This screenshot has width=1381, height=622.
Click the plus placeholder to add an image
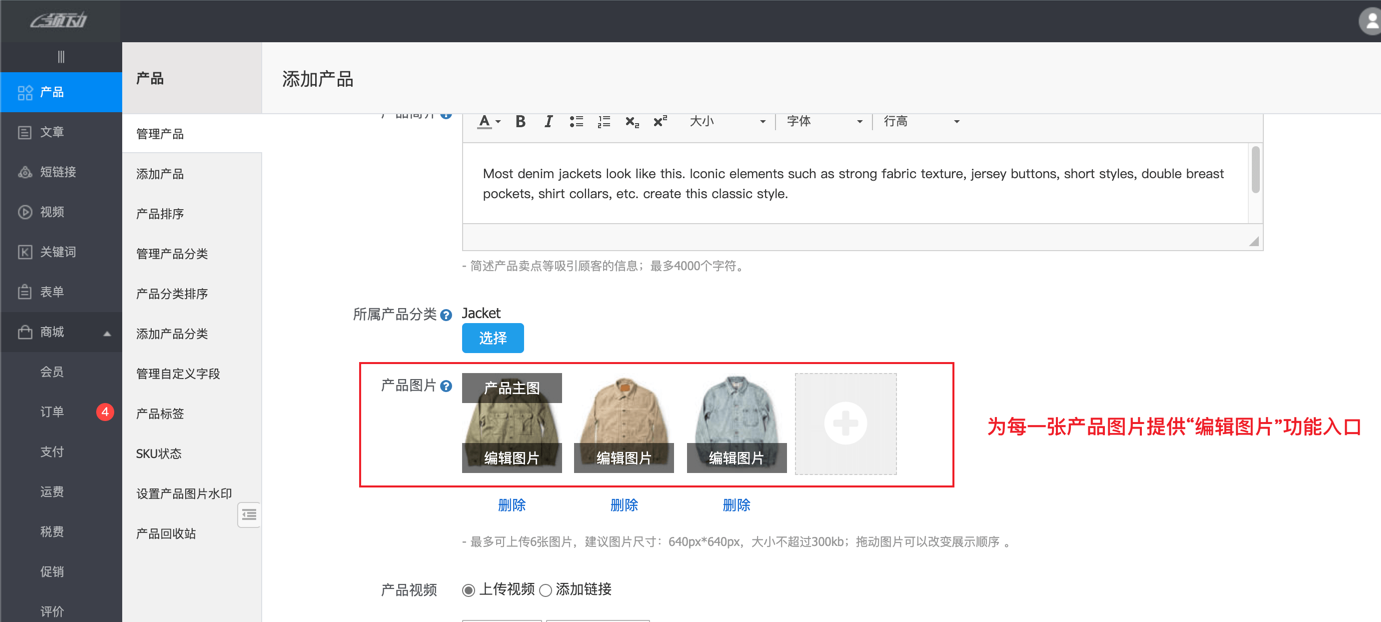[845, 423]
